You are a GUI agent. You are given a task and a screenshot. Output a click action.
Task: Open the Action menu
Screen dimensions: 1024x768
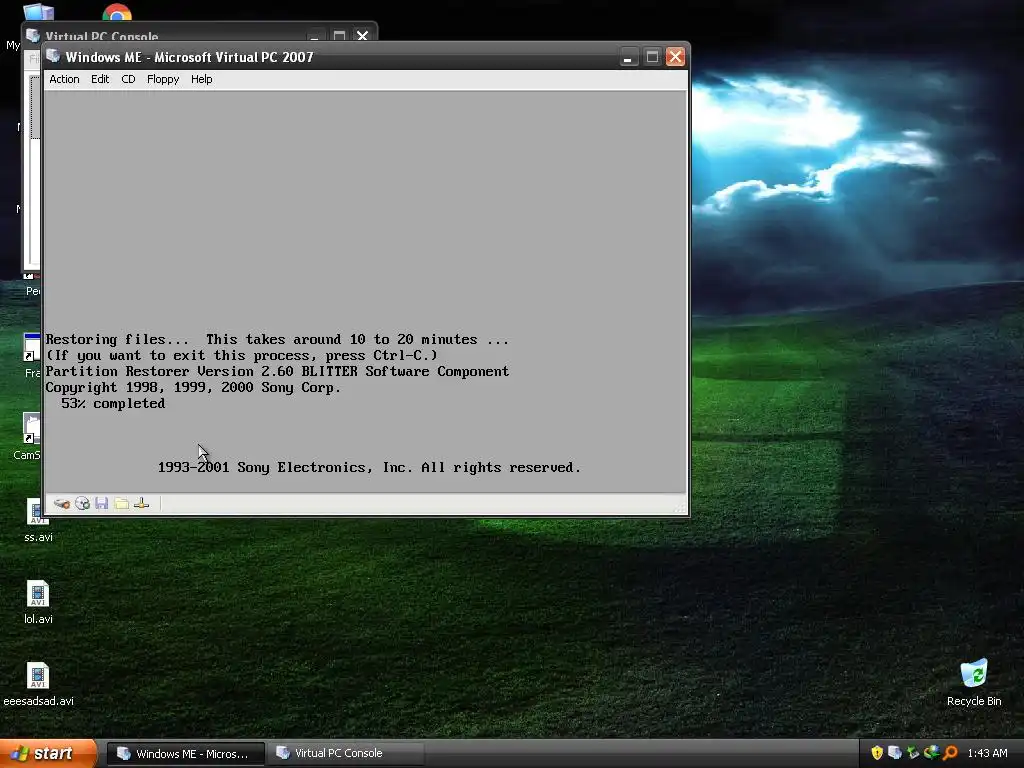click(x=64, y=79)
